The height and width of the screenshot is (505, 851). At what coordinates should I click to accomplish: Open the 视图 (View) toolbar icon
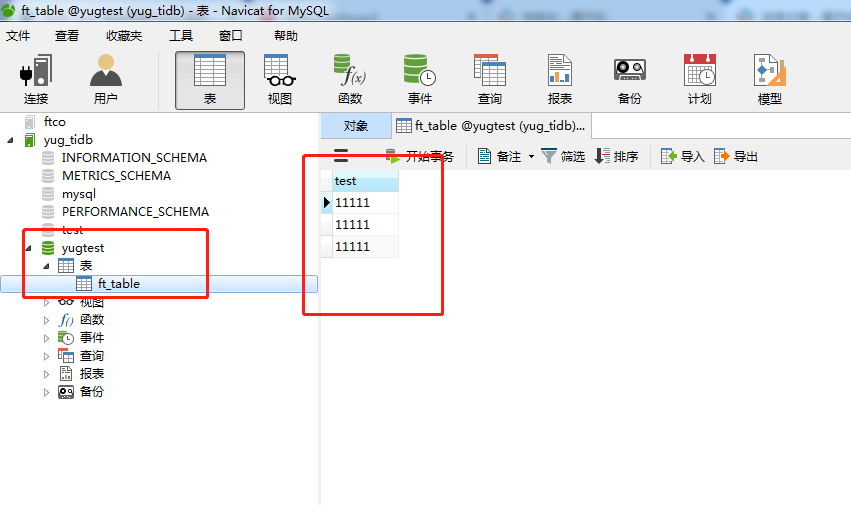click(x=280, y=80)
